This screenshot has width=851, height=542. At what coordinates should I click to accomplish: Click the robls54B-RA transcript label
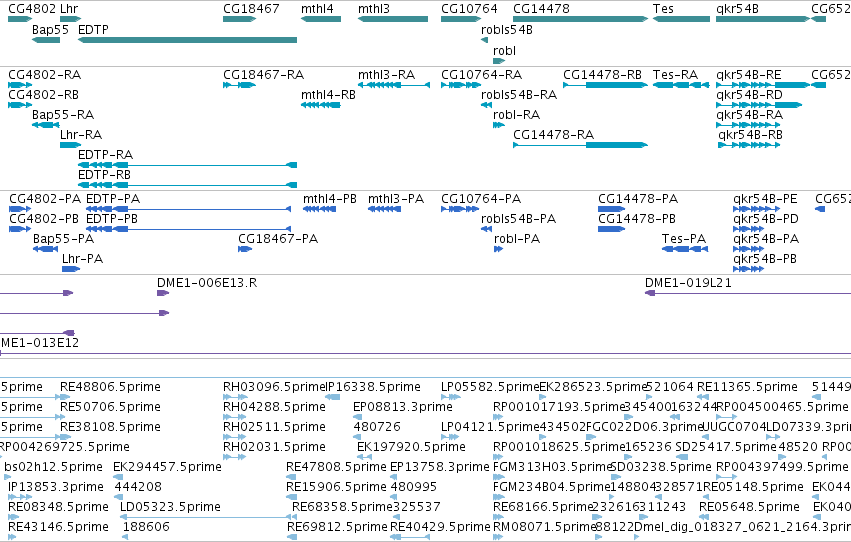(x=519, y=94)
